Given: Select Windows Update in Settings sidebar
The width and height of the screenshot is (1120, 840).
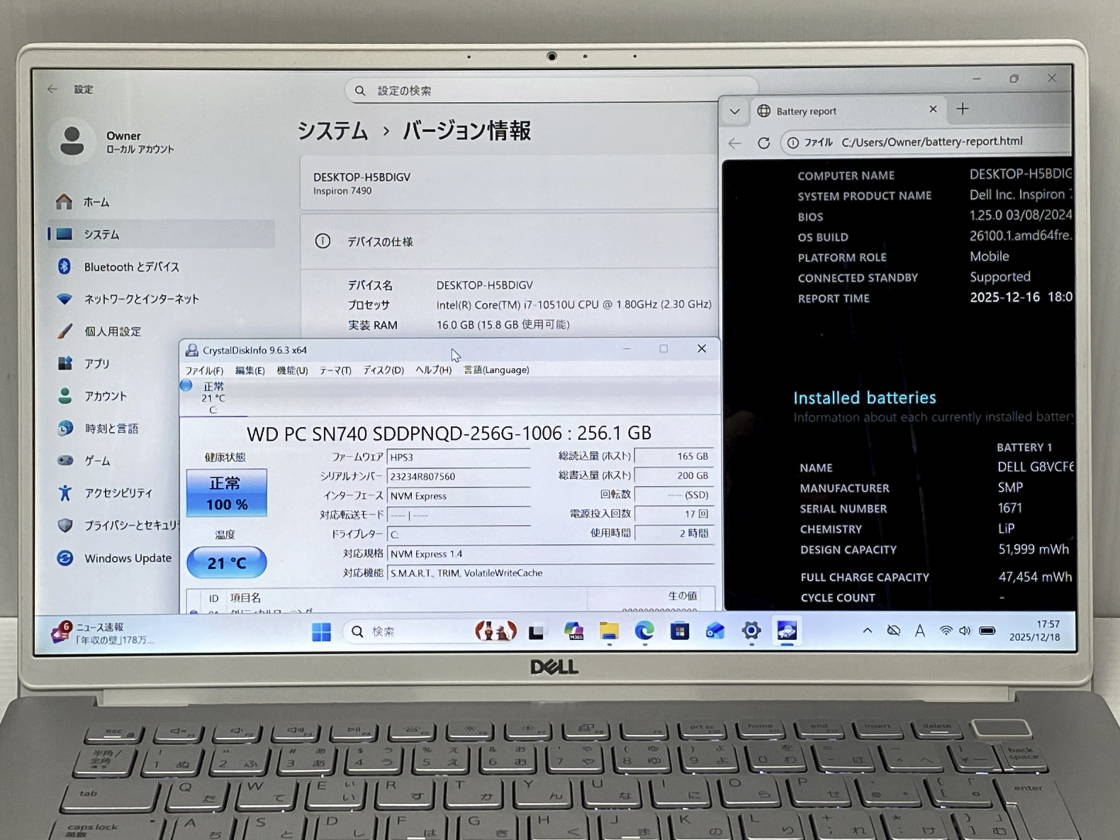Looking at the screenshot, I should tap(127, 558).
